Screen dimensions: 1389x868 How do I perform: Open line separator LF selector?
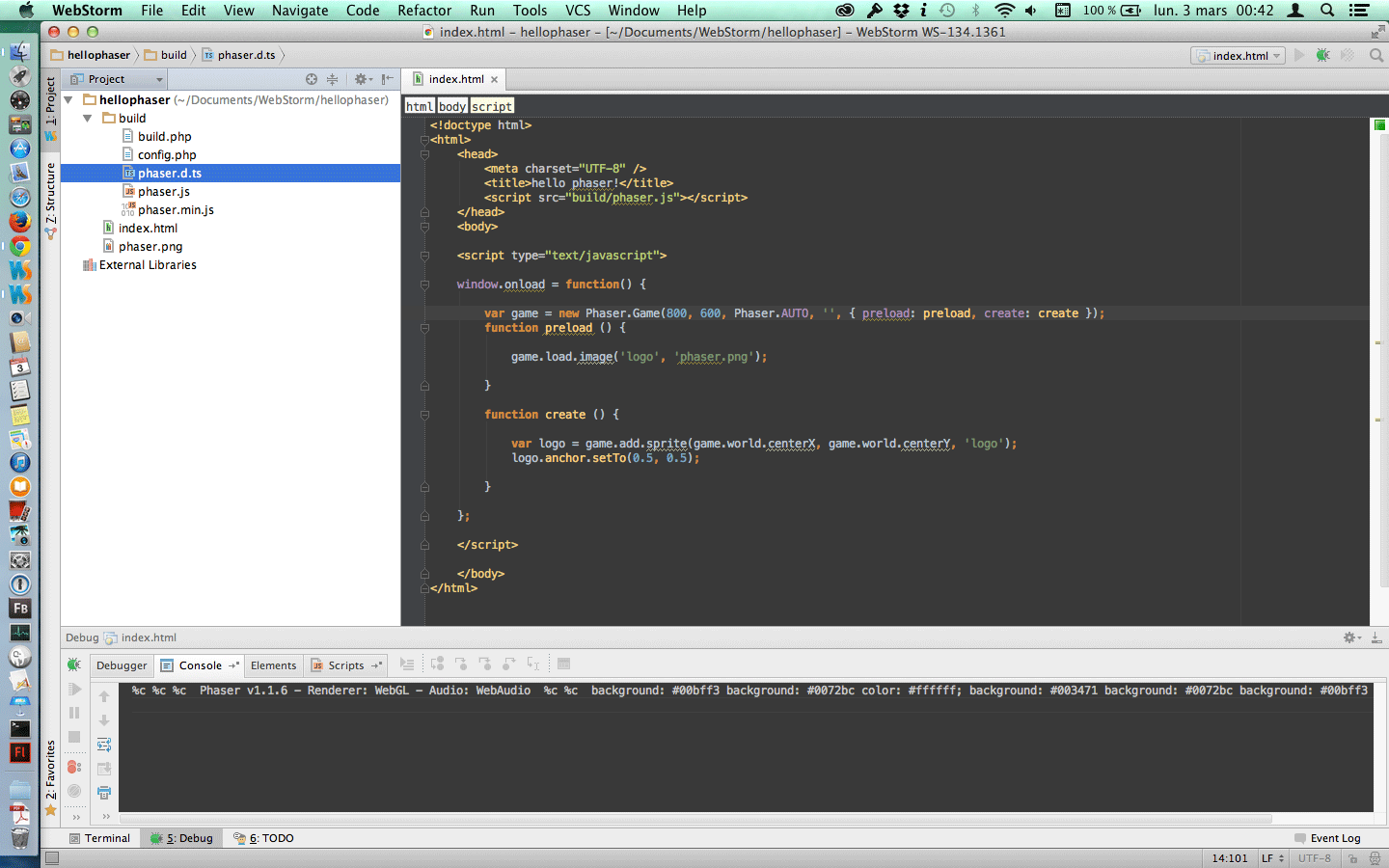pos(1272,858)
